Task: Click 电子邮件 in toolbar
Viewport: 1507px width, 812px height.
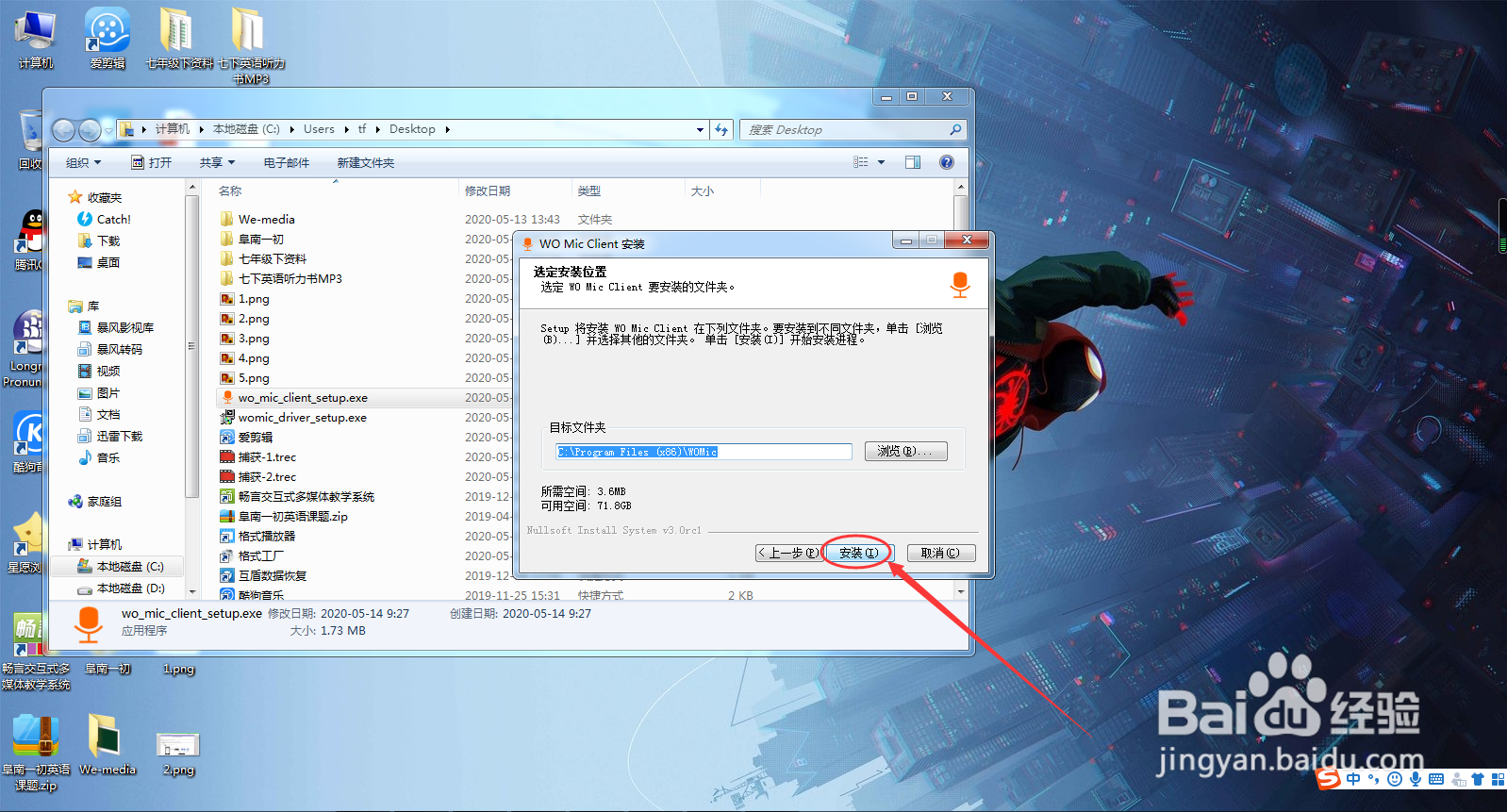Action: 287,162
